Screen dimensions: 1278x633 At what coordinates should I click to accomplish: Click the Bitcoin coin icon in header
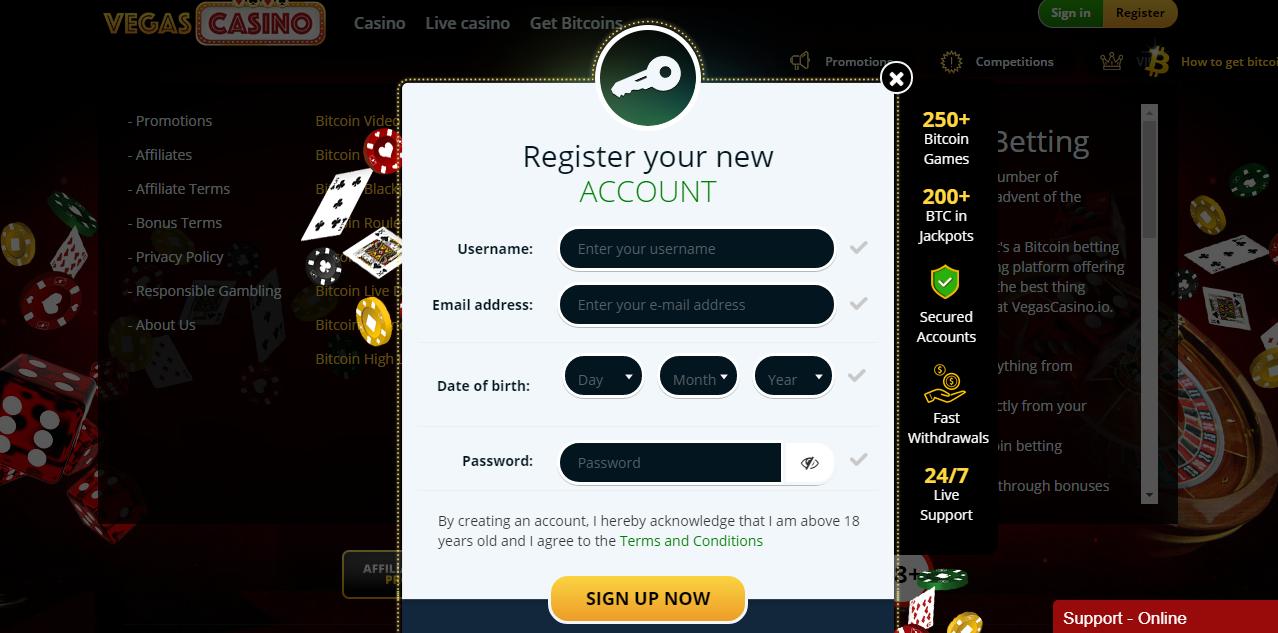click(x=1159, y=60)
